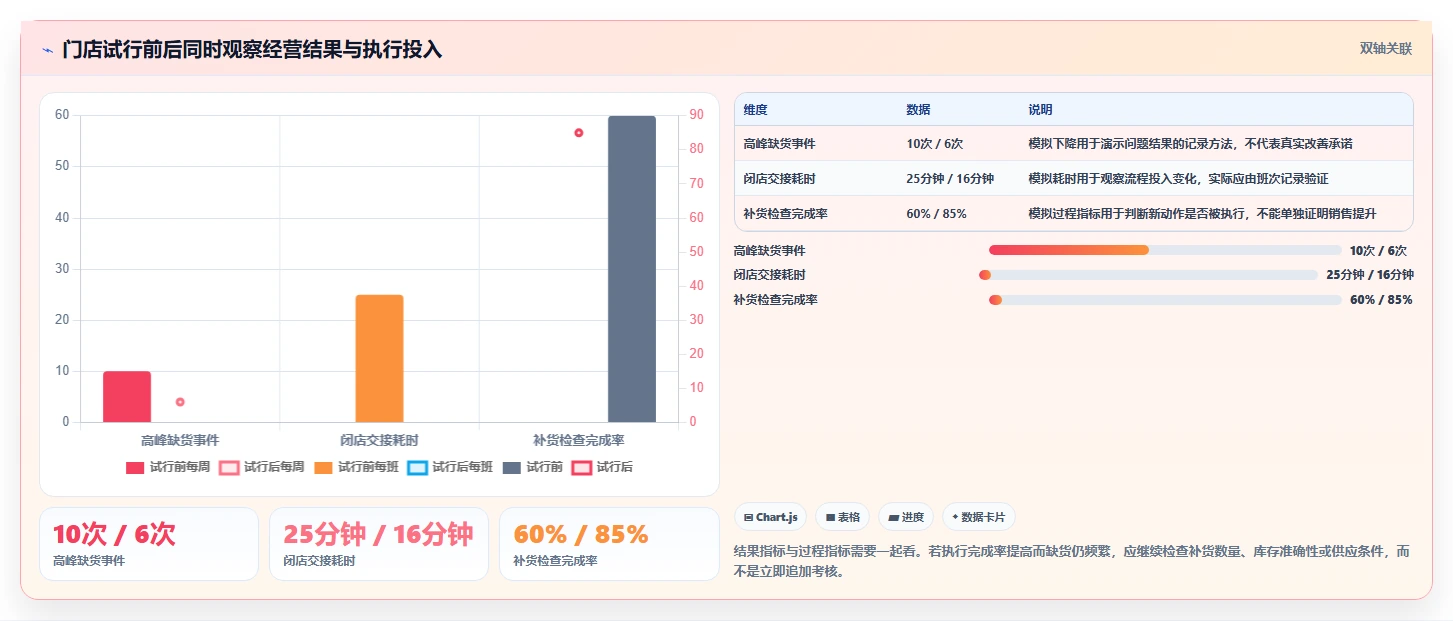Toggle the 试行前每班 legend item

coord(356,467)
